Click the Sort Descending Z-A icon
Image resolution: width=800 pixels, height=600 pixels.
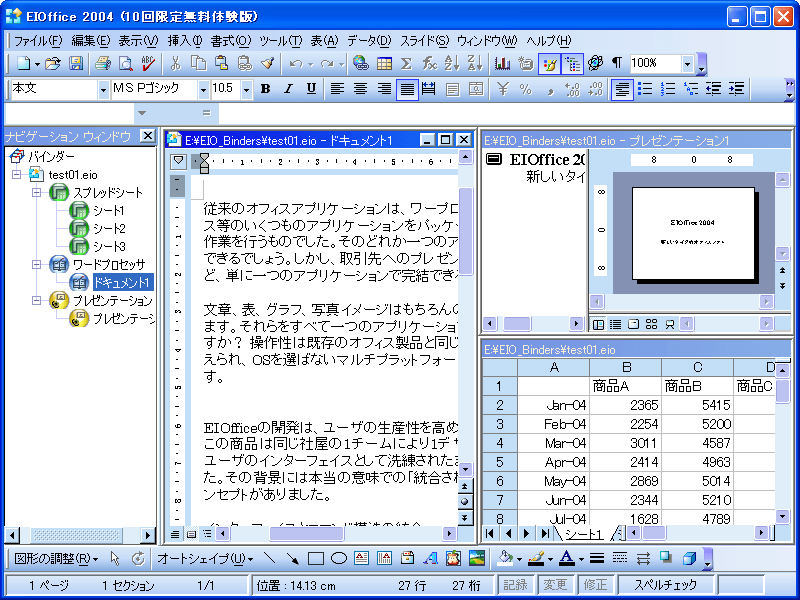click(475, 63)
